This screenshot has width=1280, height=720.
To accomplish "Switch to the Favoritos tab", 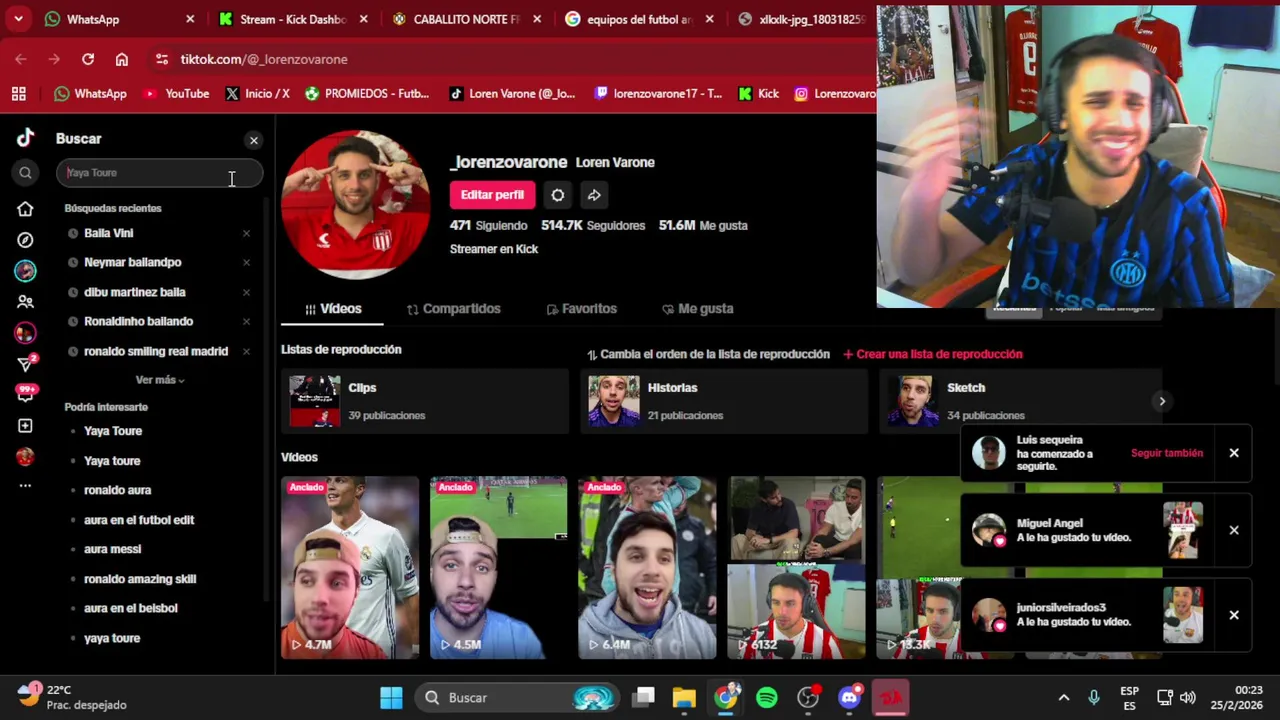I will click(581, 309).
